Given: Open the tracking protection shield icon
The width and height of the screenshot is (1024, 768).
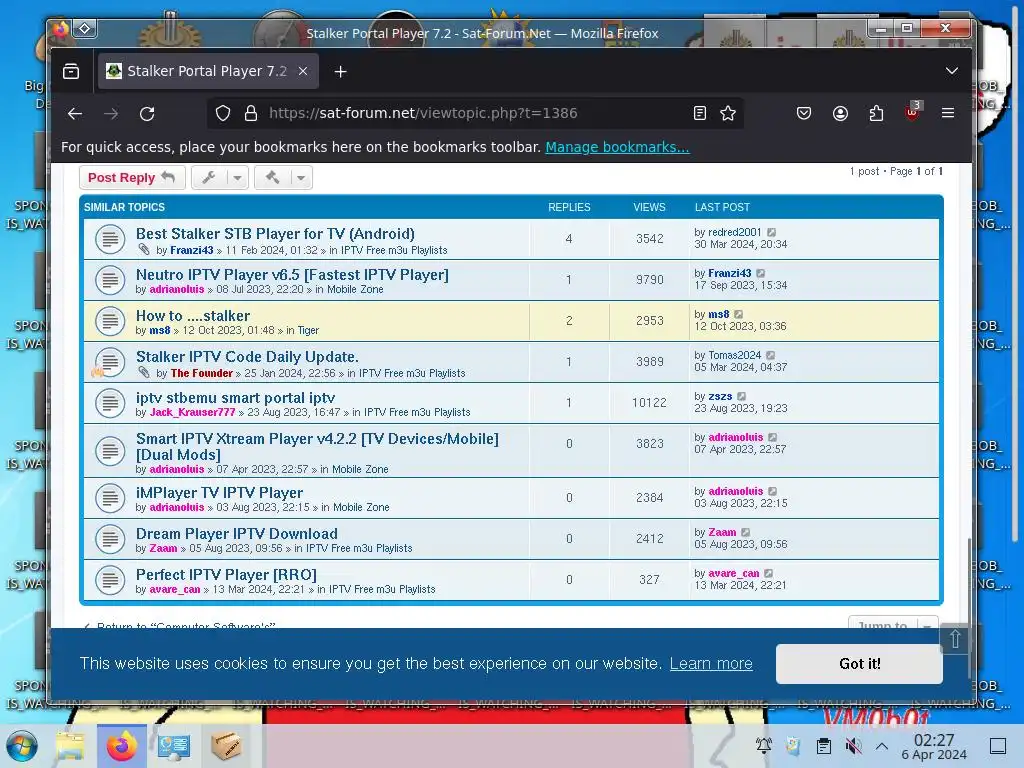Looking at the screenshot, I should click(x=223, y=114).
